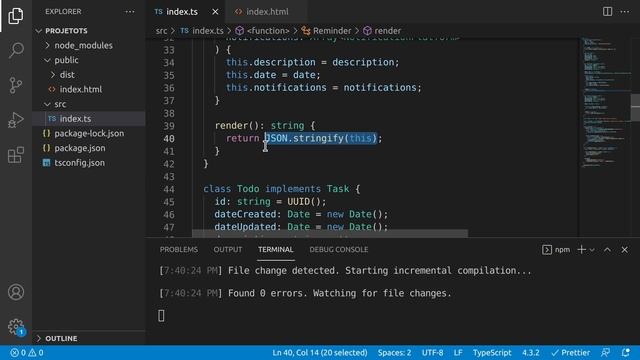Screen dimensions: 640x360
Task: Open the notifications bell in status bar
Action: click(x=625, y=353)
